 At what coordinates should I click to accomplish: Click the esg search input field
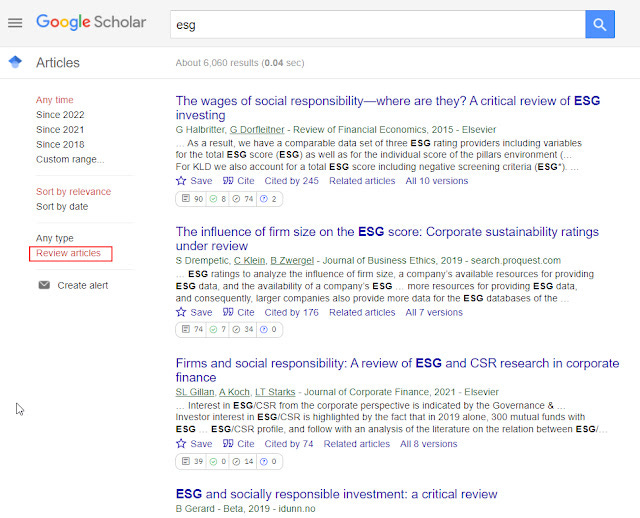coord(378,24)
